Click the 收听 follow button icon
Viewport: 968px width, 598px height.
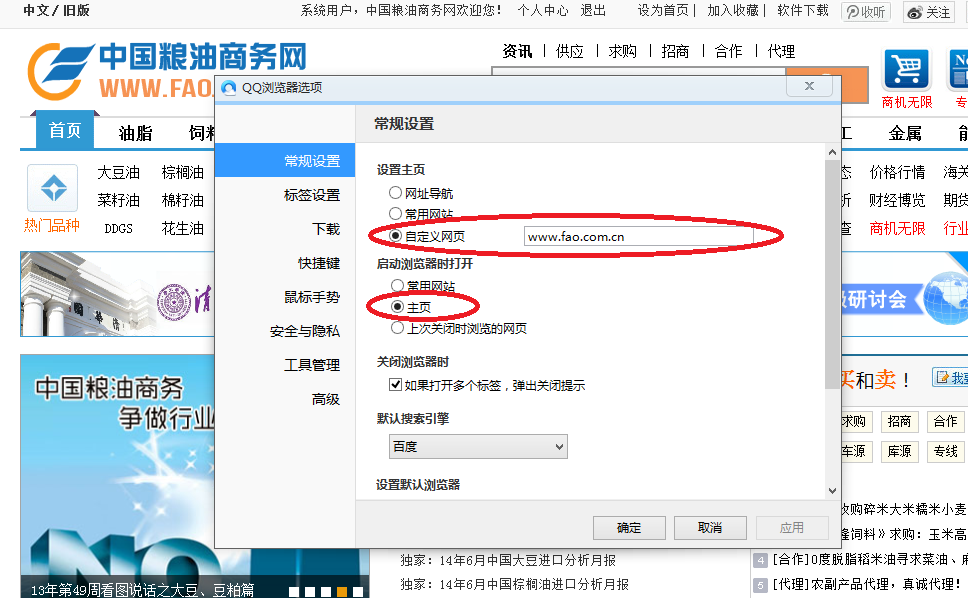[x=866, y=12]
